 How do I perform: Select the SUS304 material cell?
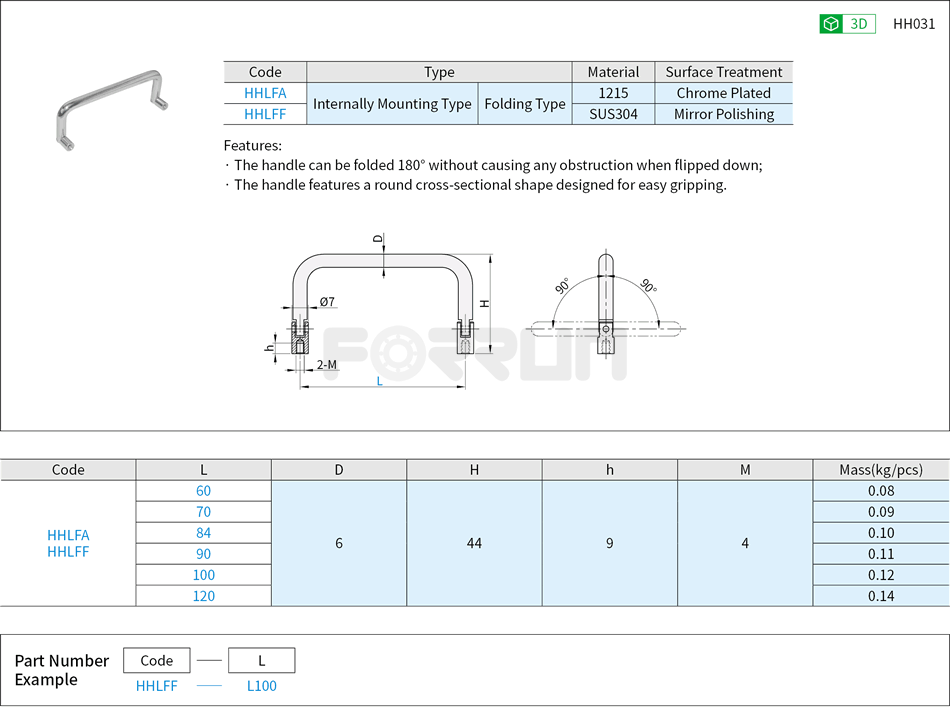pyautogui.click(x=613, y=113)
